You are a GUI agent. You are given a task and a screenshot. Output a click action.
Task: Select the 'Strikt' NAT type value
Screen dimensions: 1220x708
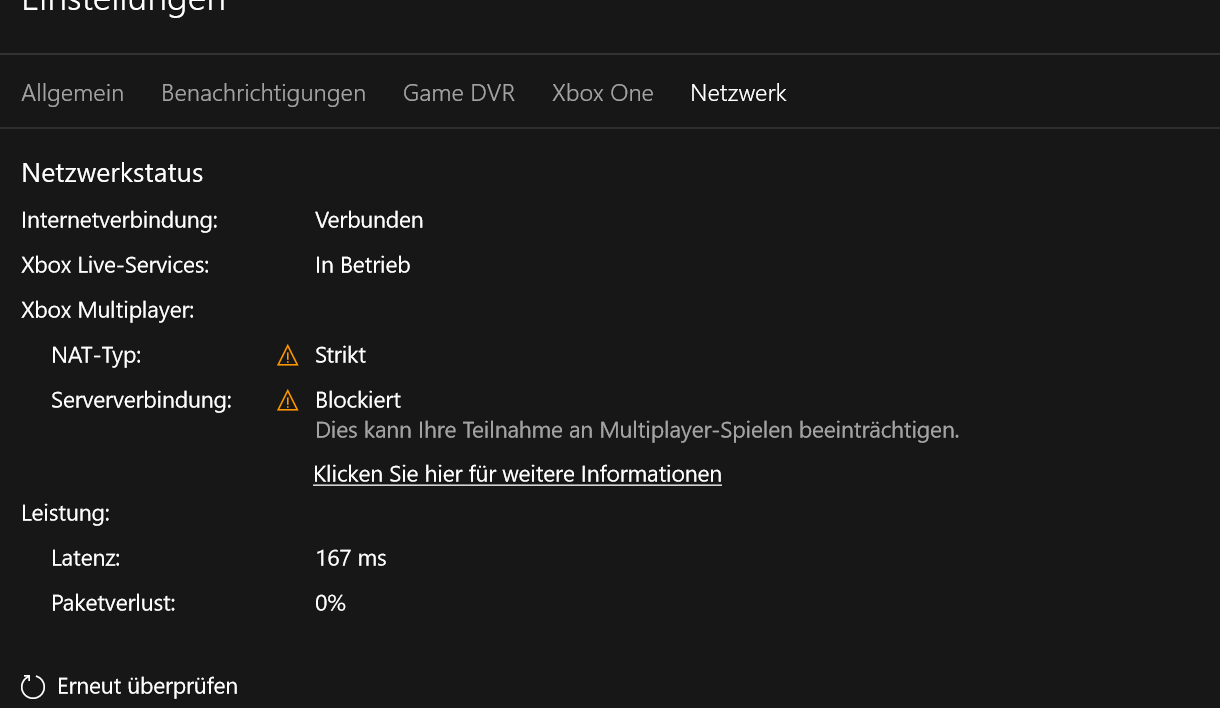[x=341, y=355]
